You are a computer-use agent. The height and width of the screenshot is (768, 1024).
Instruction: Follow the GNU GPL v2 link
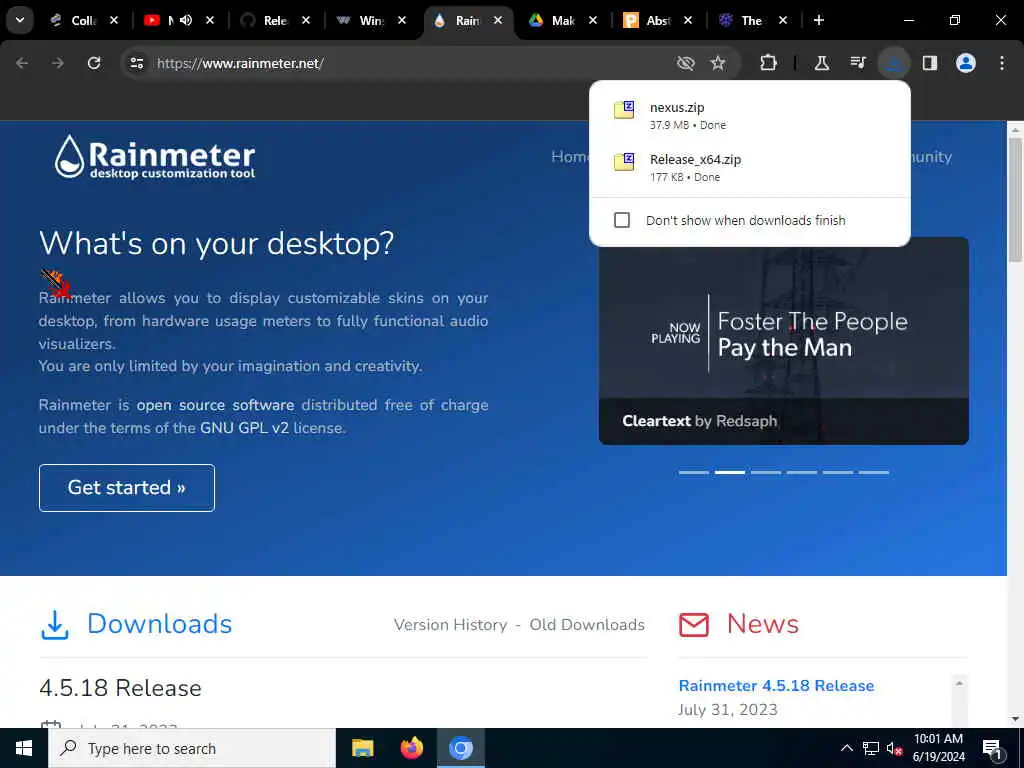[244, 428]
